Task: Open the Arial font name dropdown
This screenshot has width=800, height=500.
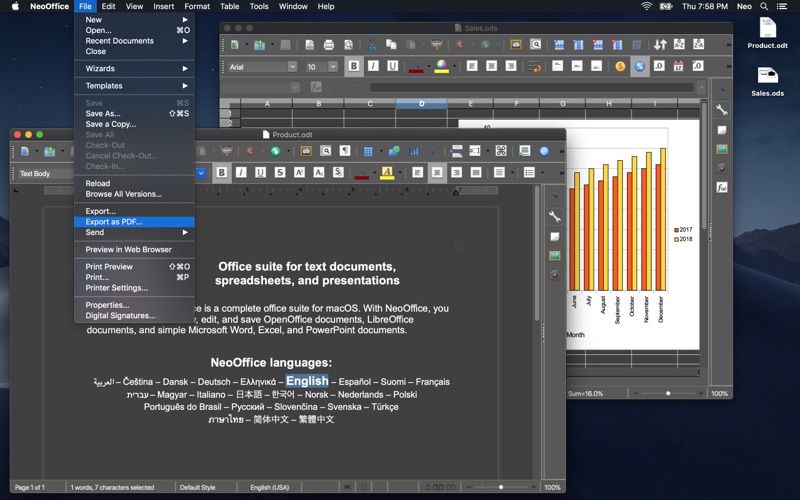Action: 292,67
